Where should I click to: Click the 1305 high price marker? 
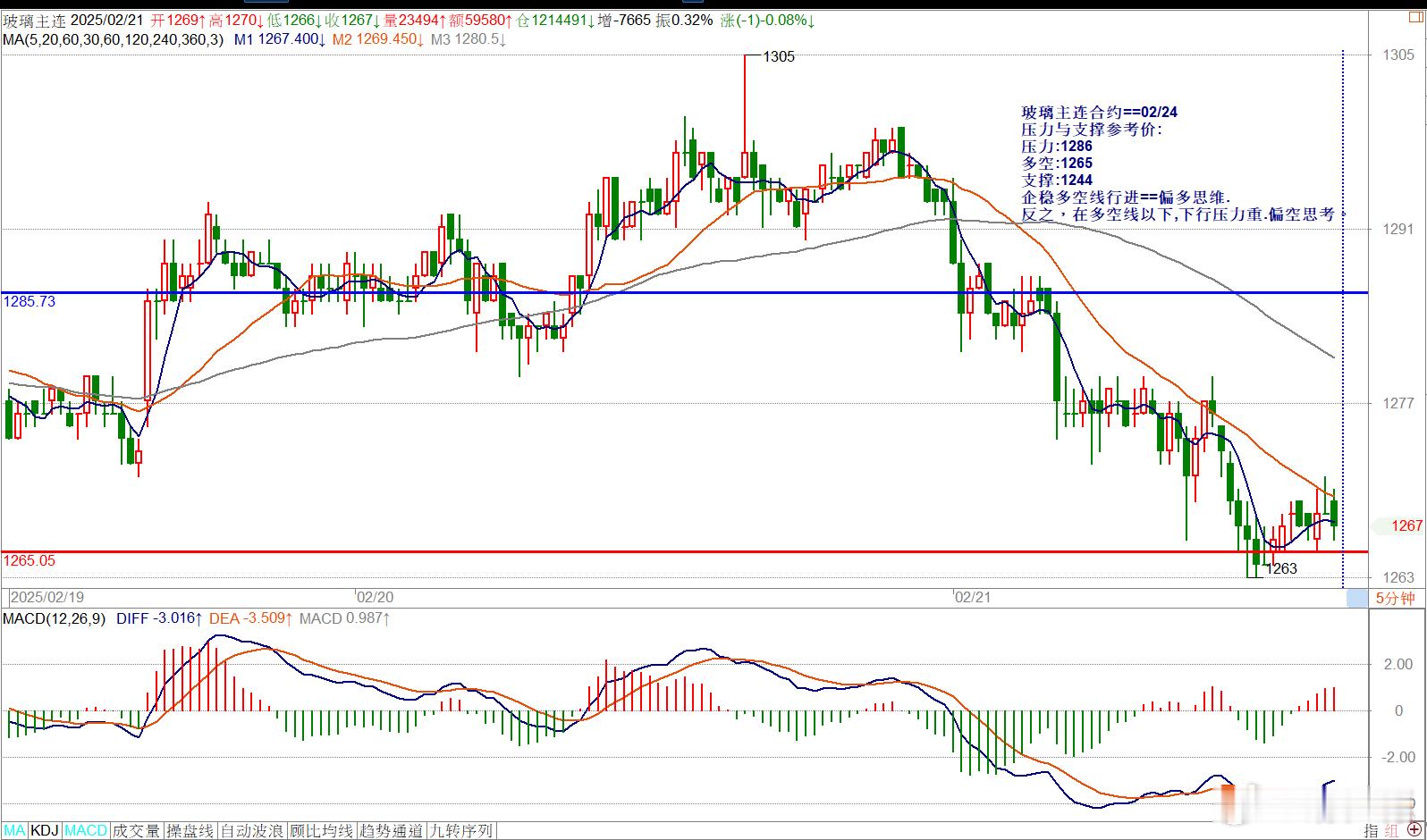pyautogui.click(x=779, y=57)
